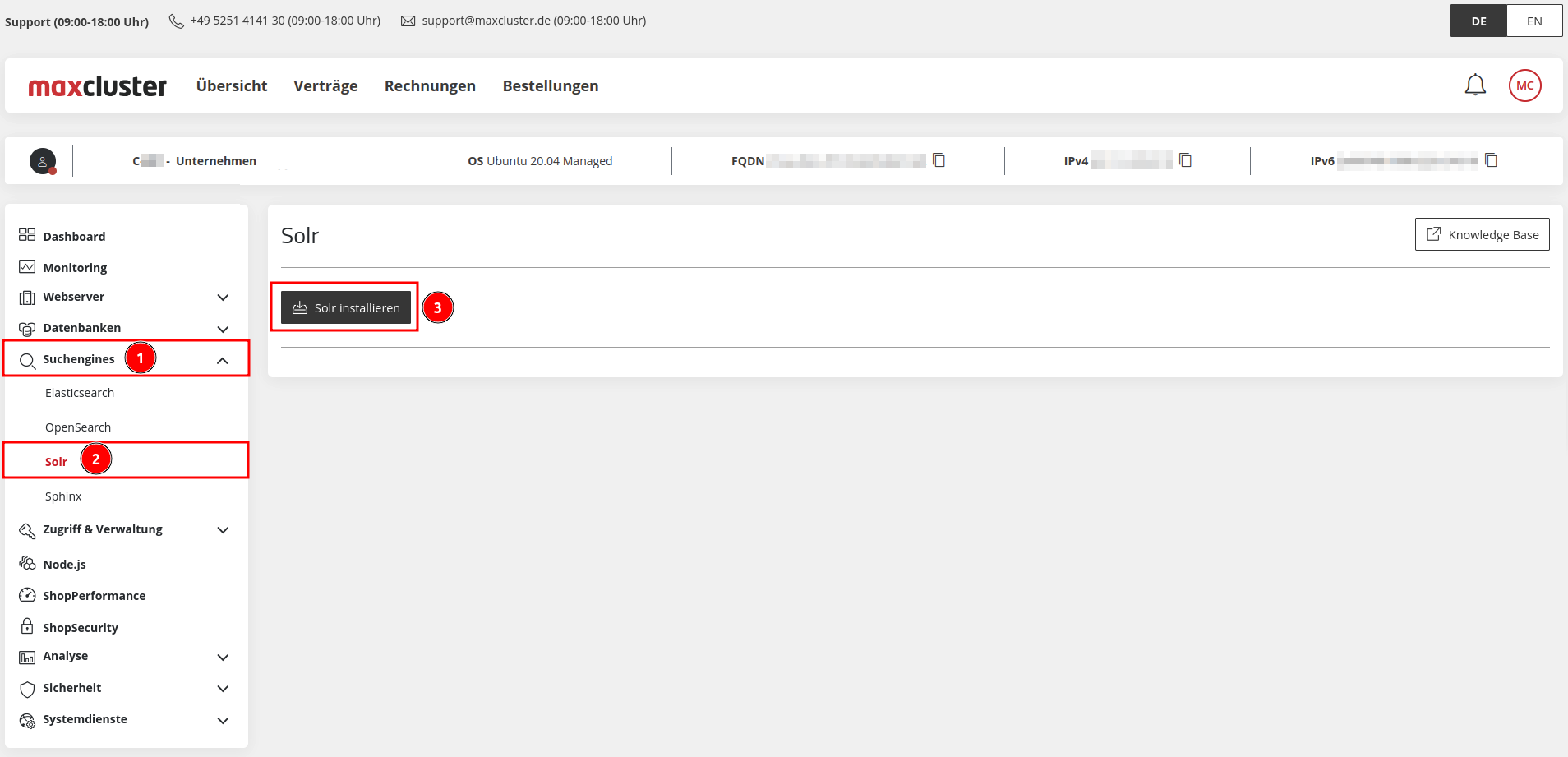1568x757 pixels.
Task: Select Solr in the sidebar
Action: pos(56,462)
